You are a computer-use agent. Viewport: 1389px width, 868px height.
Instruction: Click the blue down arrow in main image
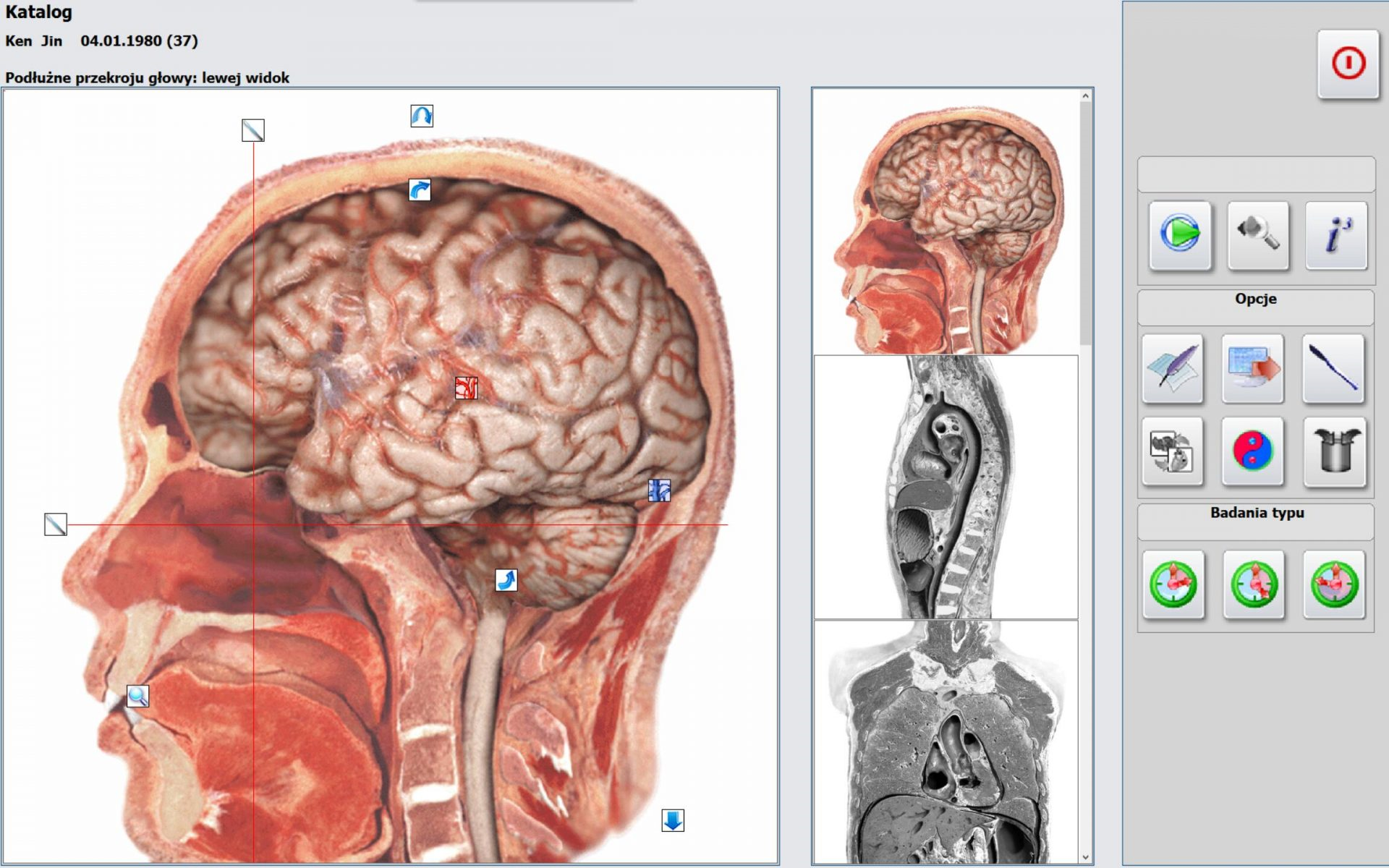tap(673, 820)
